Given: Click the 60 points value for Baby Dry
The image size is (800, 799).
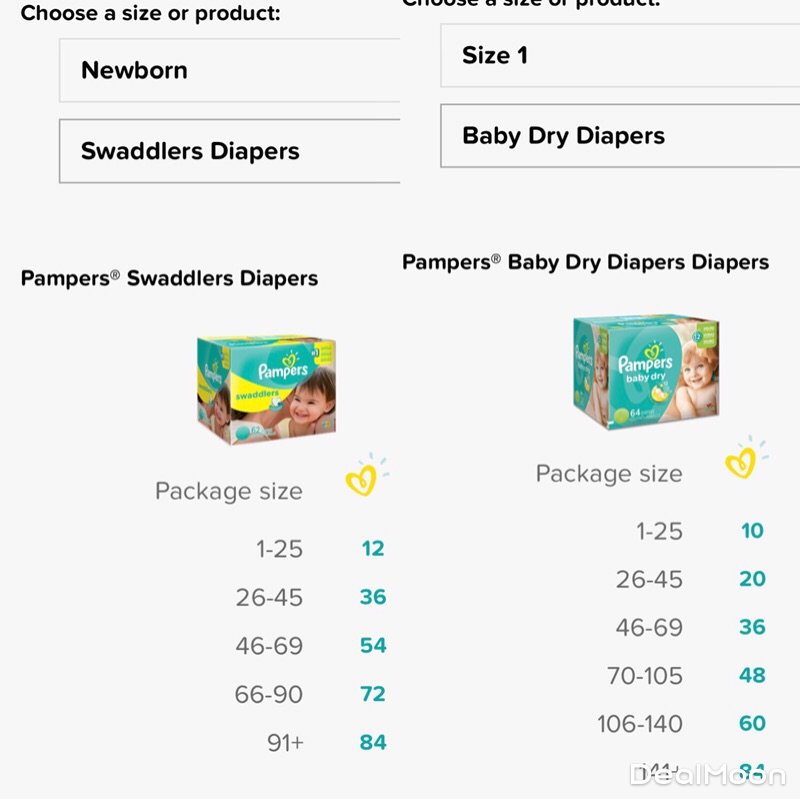Looking at the screenshot, I should (752, 724).
